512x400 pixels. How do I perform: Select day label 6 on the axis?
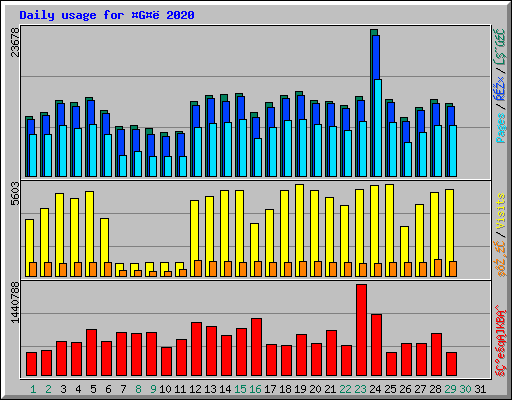click(108, 389)
